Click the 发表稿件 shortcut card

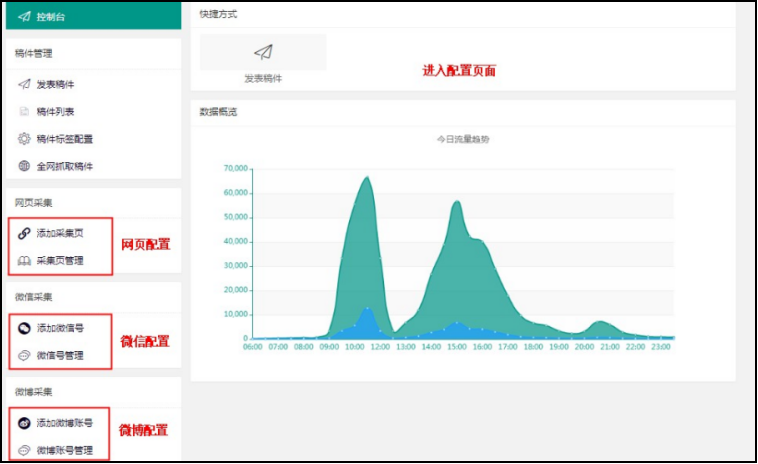263,52
